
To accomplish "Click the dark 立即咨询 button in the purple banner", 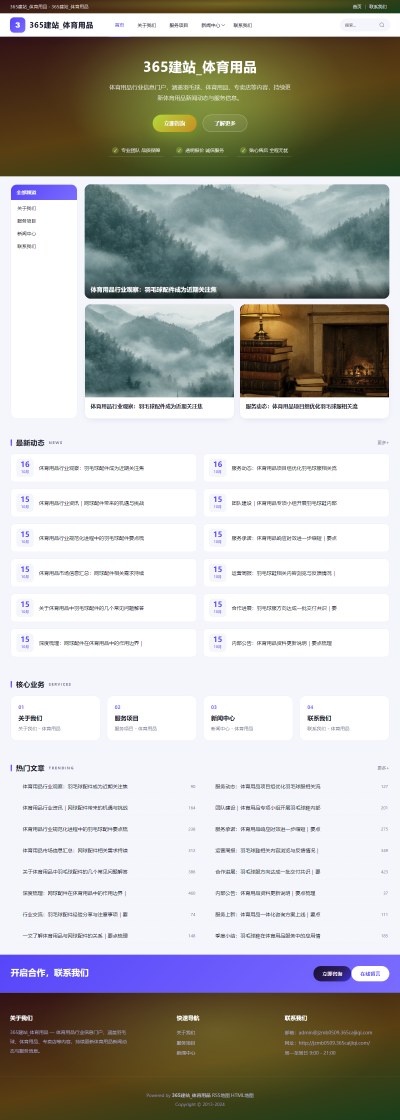I will [x=332, y=974].
